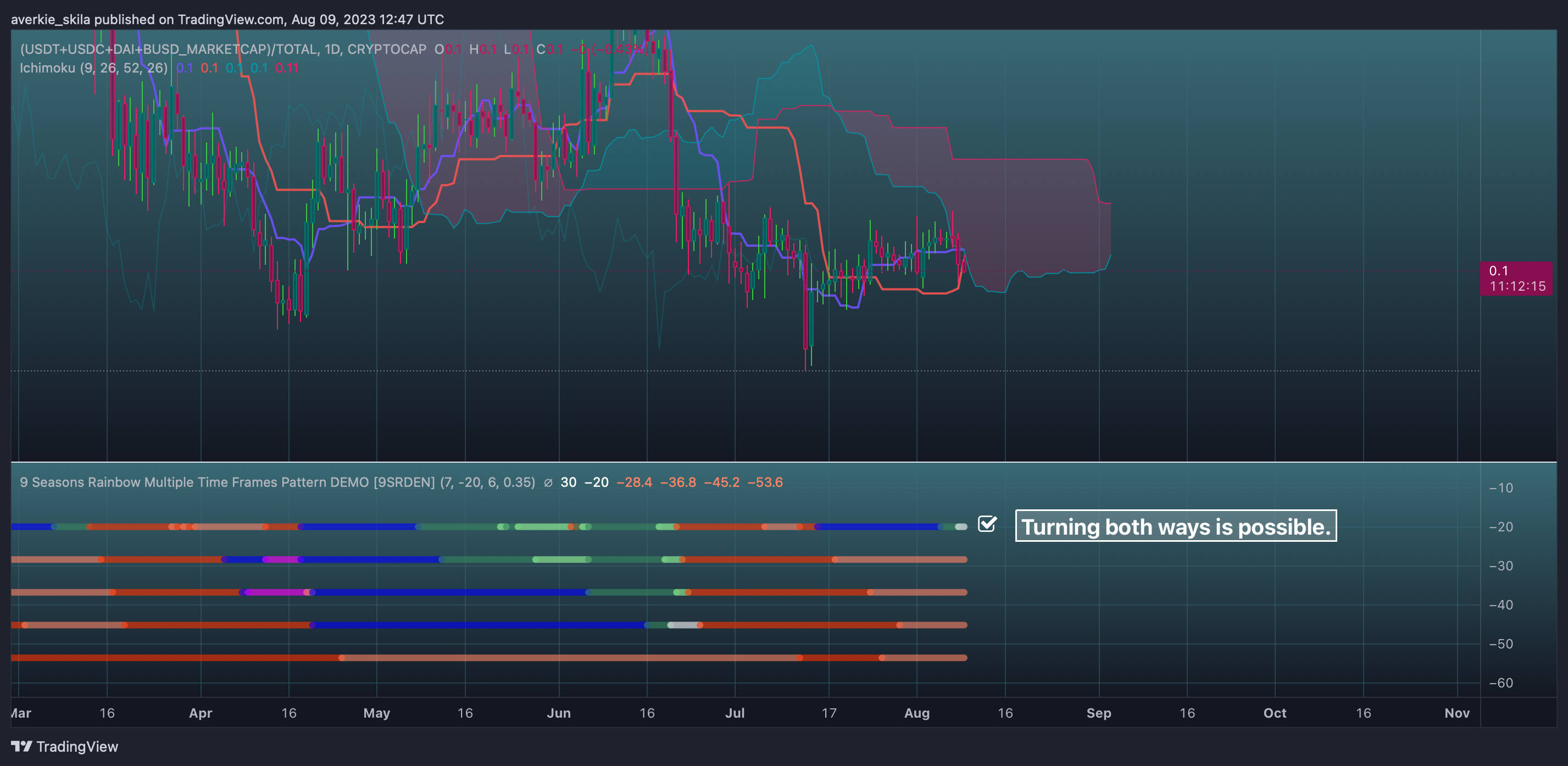The height and width of the screenshot is (766, 1568).
Task: Click the value 30 in indicator legend
Action: (569, 482)
